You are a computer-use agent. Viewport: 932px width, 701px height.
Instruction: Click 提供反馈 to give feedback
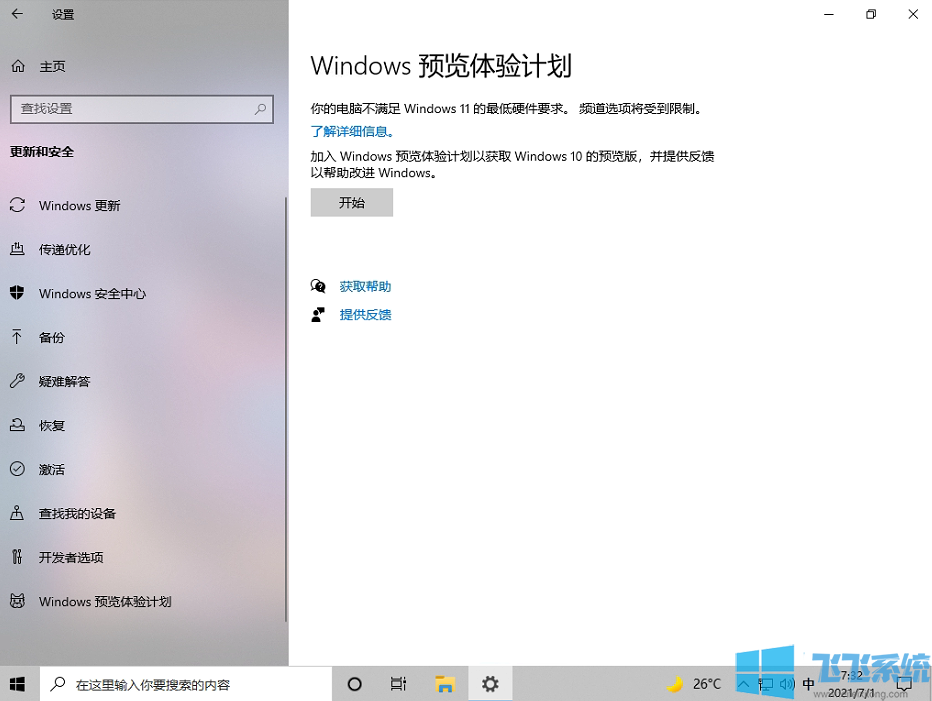[x=365, y=314]
